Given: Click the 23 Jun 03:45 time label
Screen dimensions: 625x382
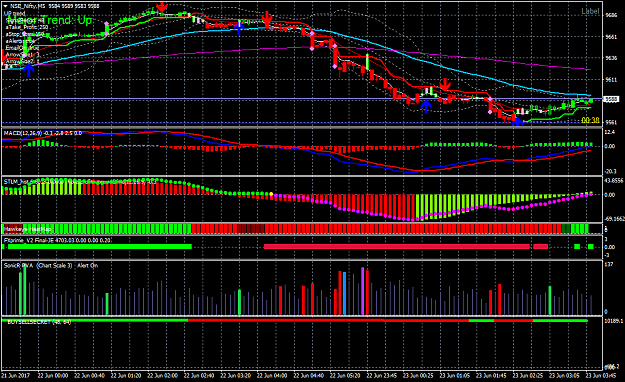Looking at the screenshot, I should (x=600, y=376).
